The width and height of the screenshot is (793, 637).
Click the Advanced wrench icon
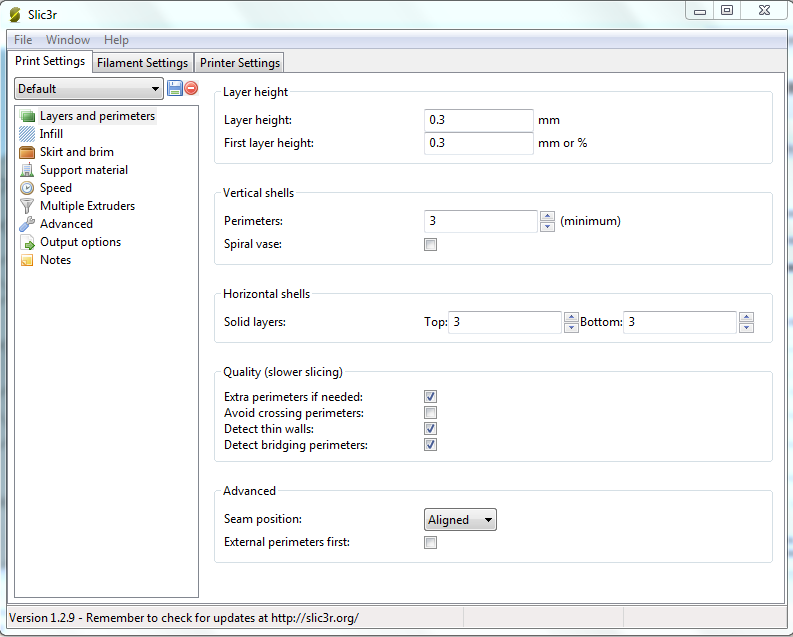(x=27, y=224)
